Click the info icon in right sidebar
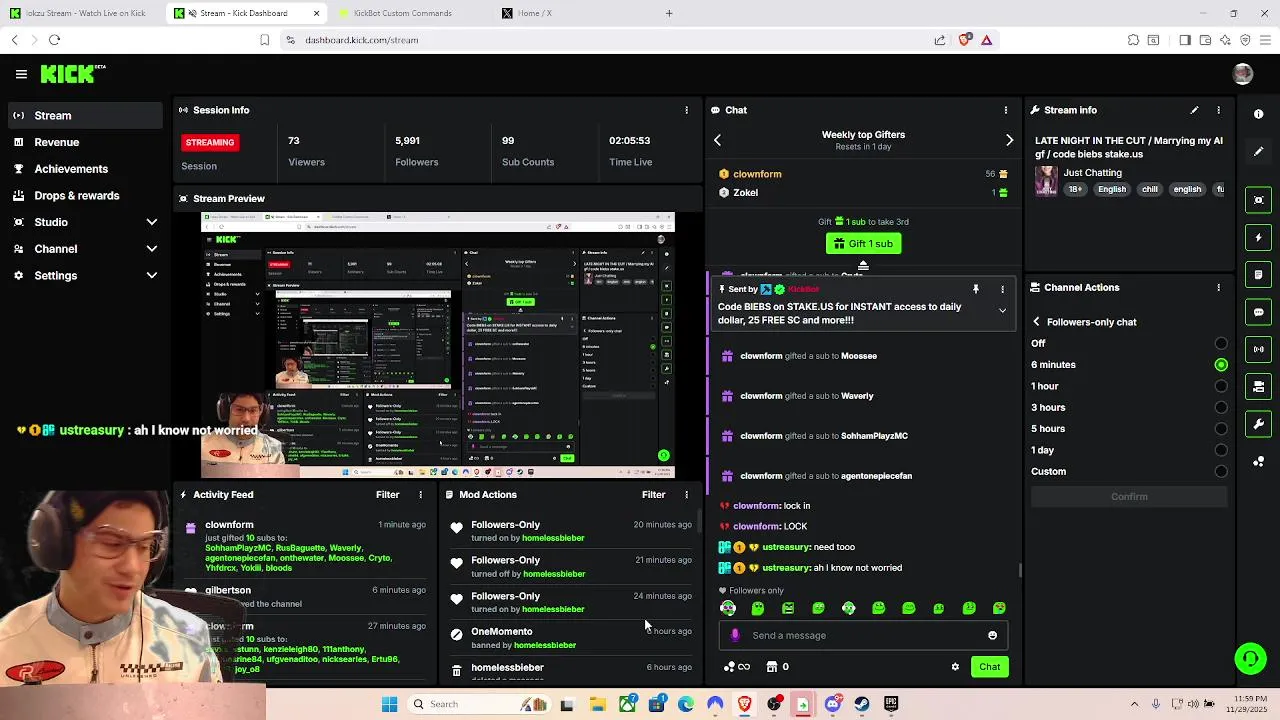The width and height of the screenshot is (1280, 720). point(1259,114)
